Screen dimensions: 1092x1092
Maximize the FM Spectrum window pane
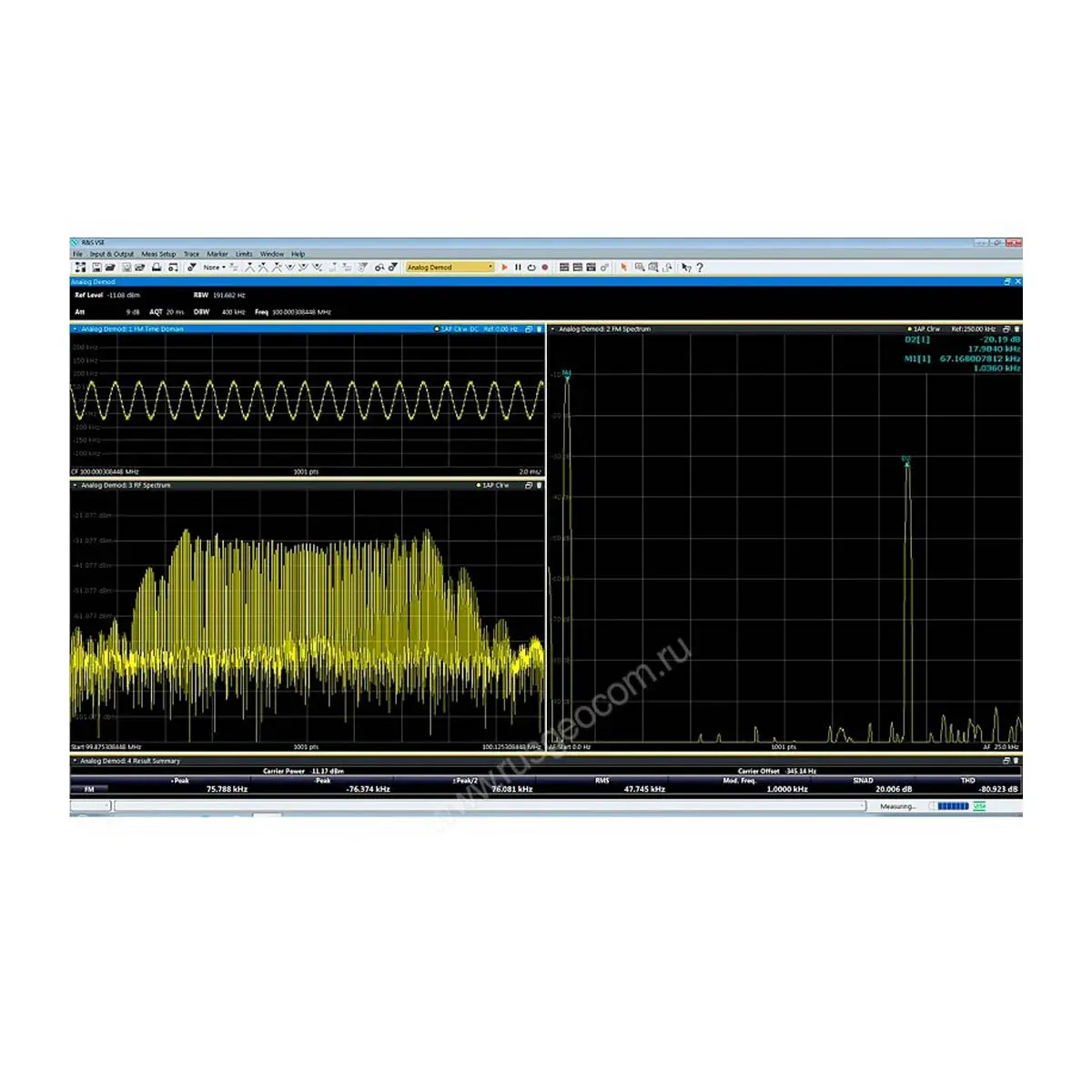click(x=1006, y=329)
